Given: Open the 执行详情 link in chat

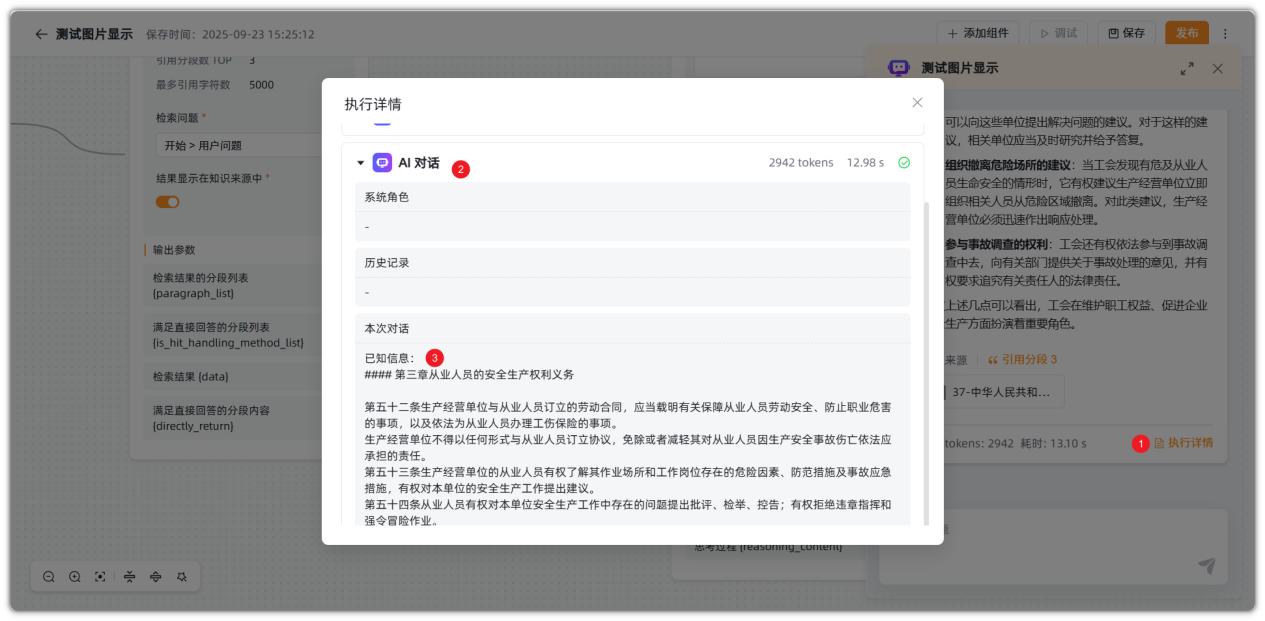Looking at the screenshot, I should (1184, 442).
